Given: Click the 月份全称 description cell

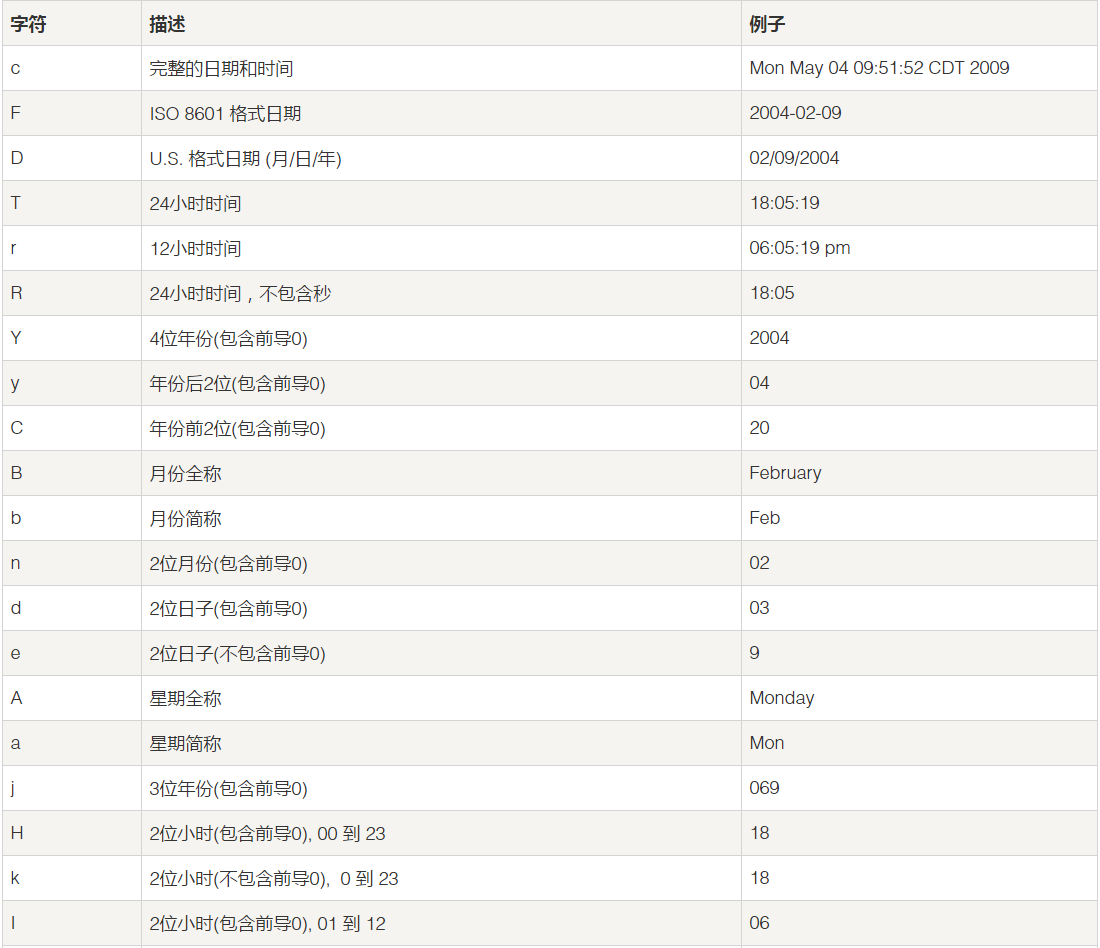Looking at the screenshot, I should tap(185, 474).
